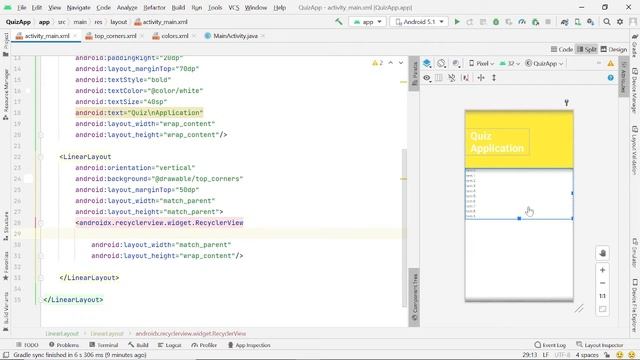Click the design surface layers icon
This screenshot has height=360, width=640.
(427, 63)
